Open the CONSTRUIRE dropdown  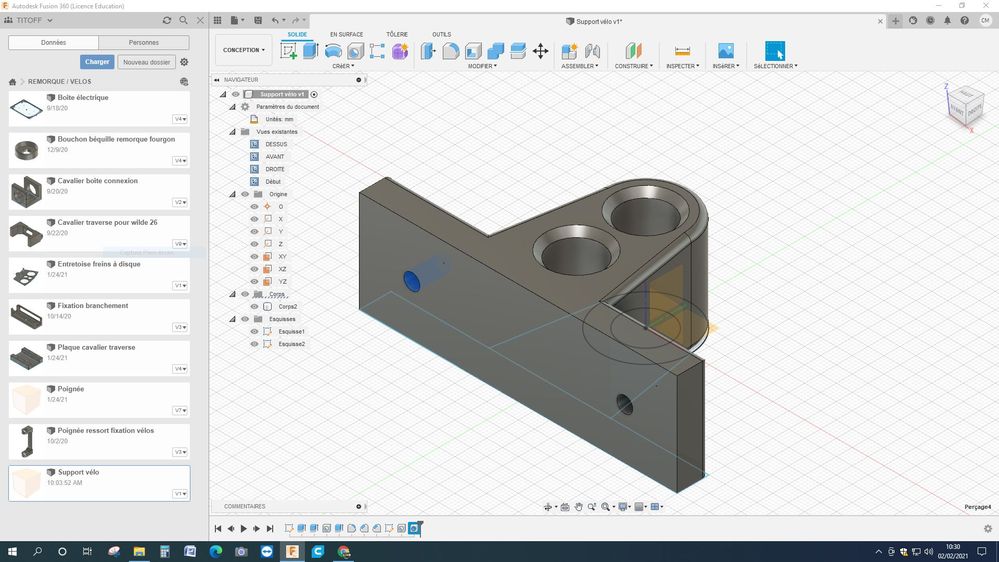click(x=634, y=66)
